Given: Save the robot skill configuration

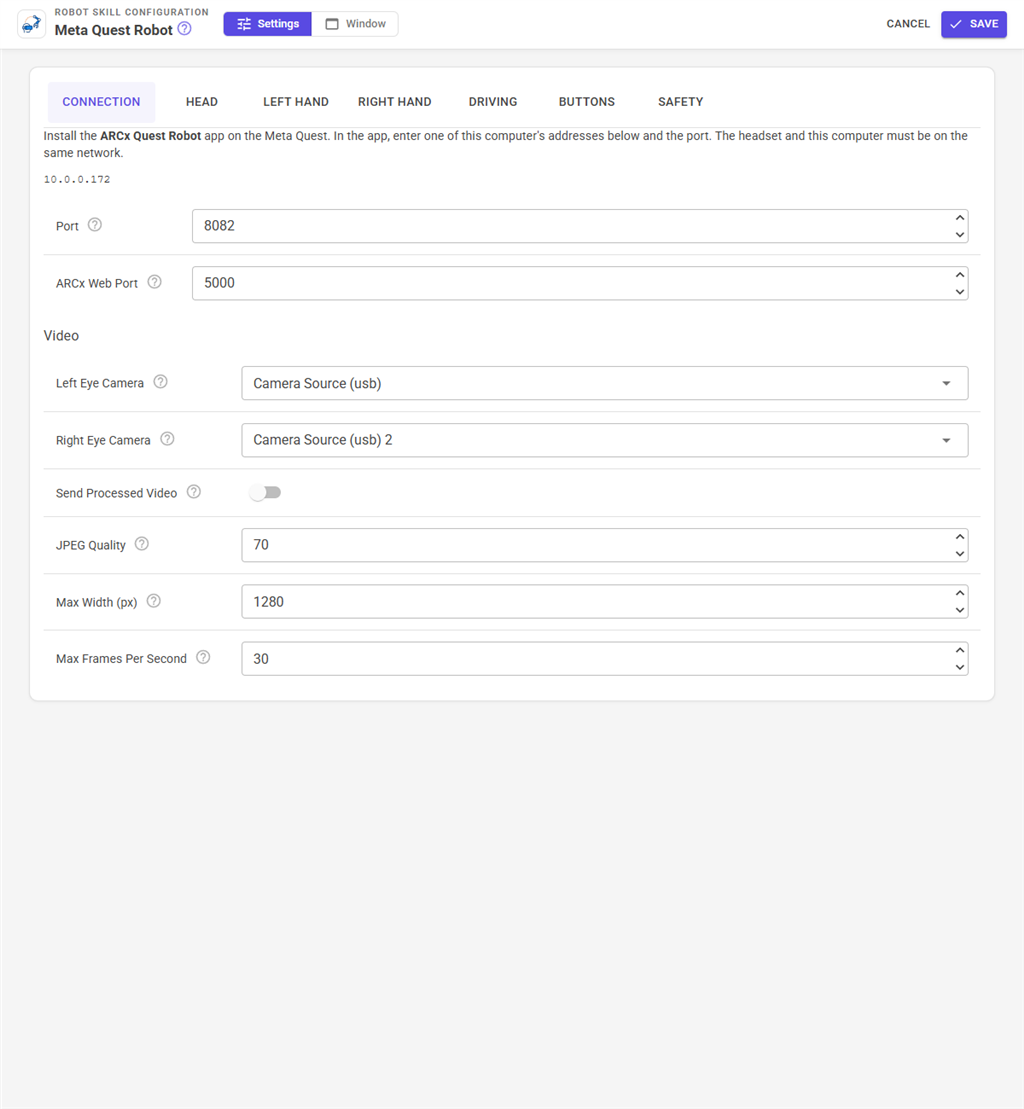Looking at the screenshot, I should click(x=974, y=24).
